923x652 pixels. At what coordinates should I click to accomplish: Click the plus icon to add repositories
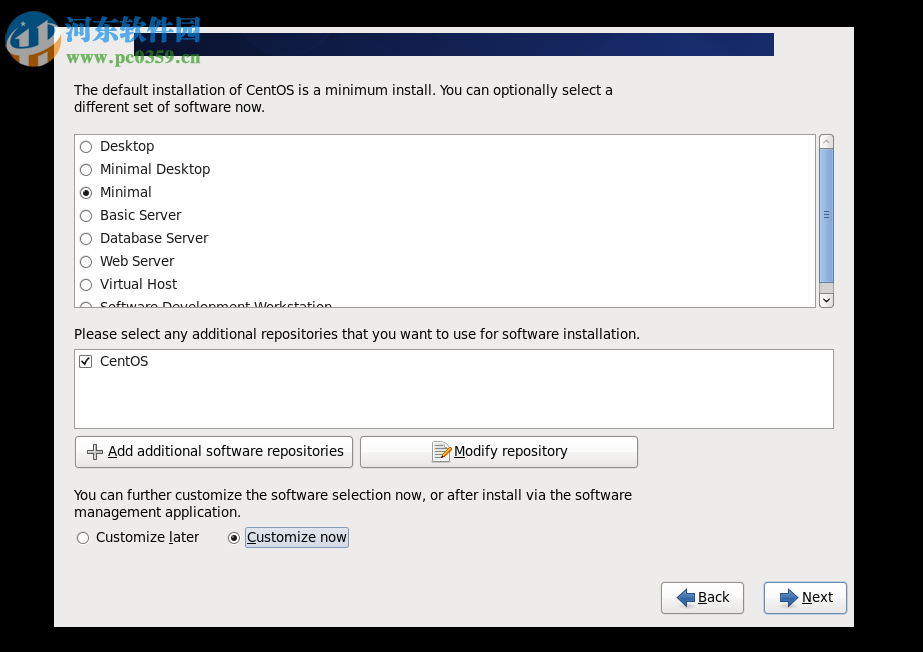(x=94, y=451)
